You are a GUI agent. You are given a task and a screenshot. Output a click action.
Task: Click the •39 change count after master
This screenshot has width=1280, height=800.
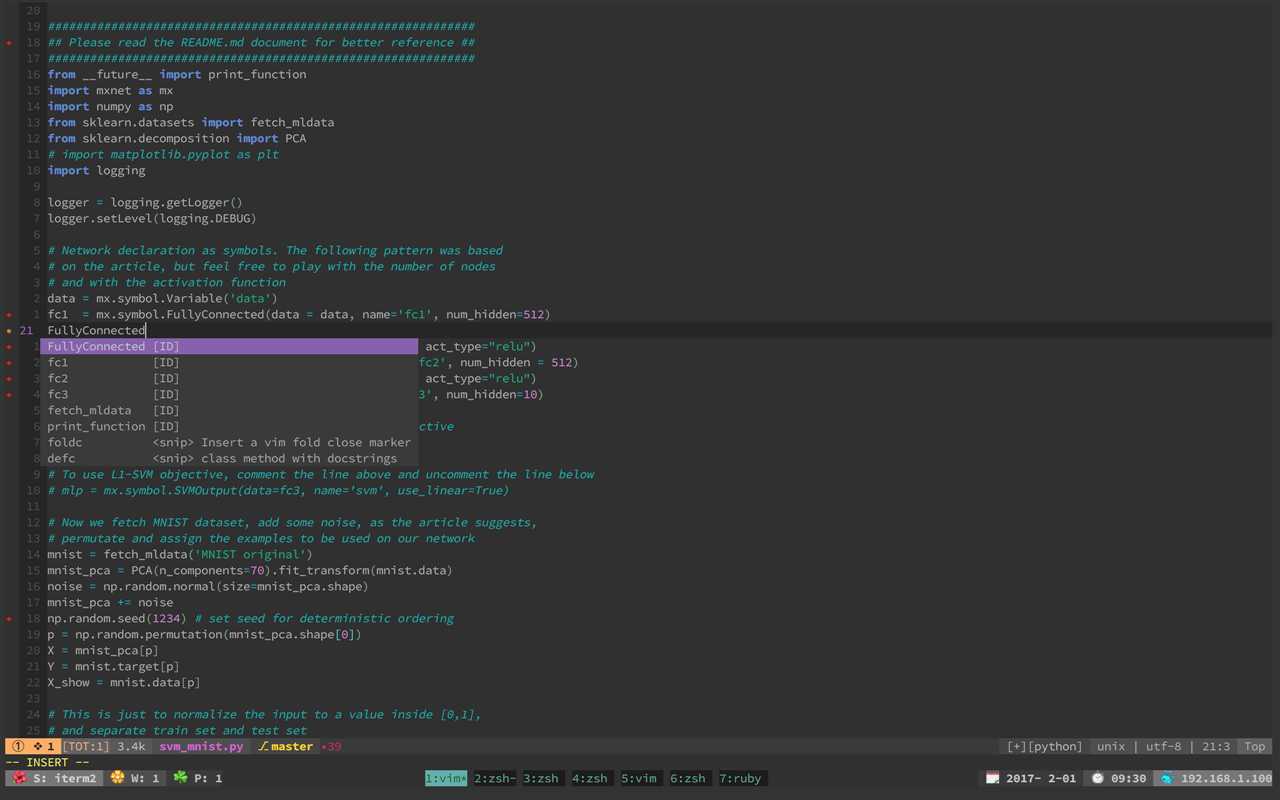coord(331,746)
